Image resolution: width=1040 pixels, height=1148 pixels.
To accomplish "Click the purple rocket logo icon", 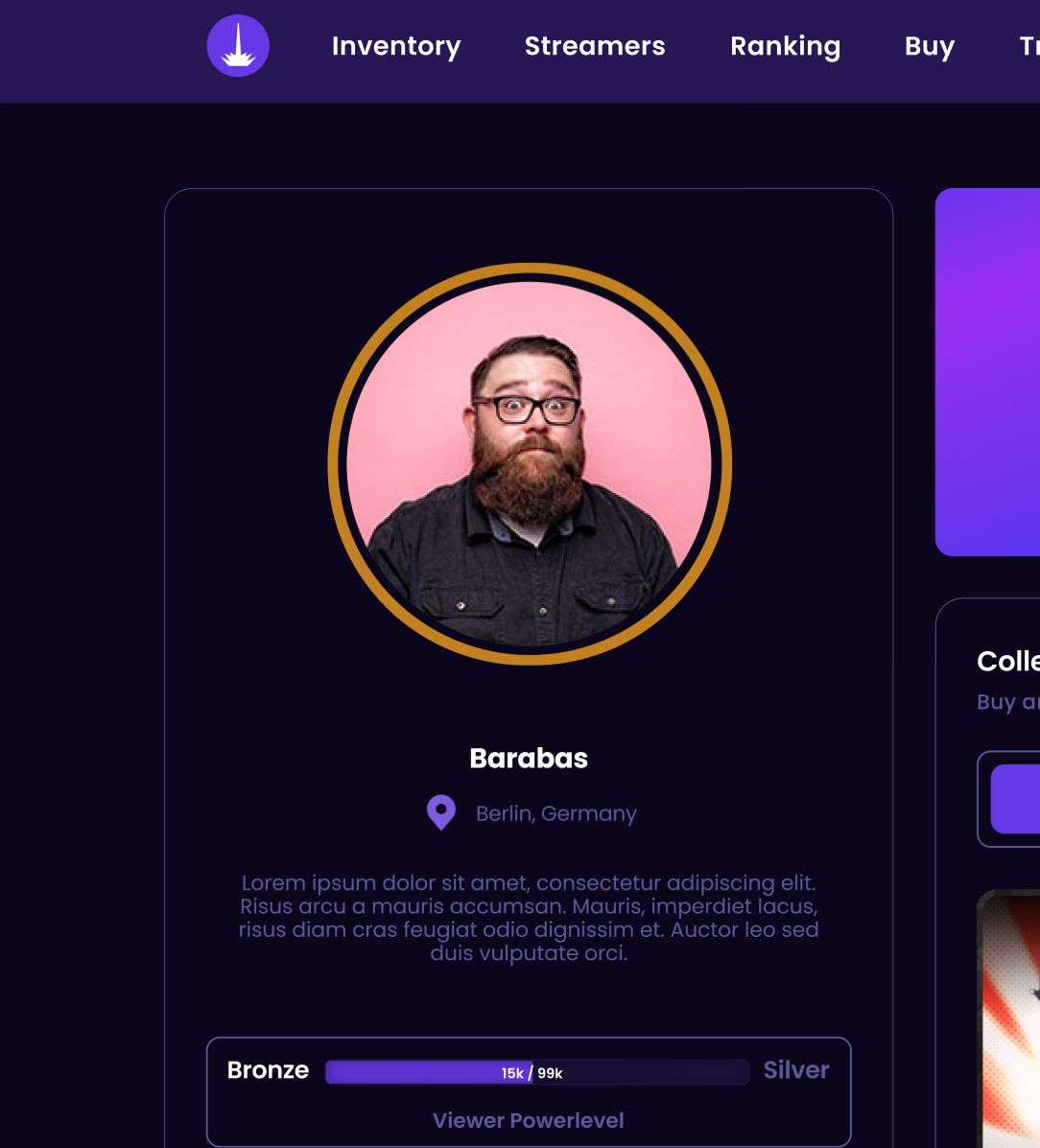I will (238, 45).
